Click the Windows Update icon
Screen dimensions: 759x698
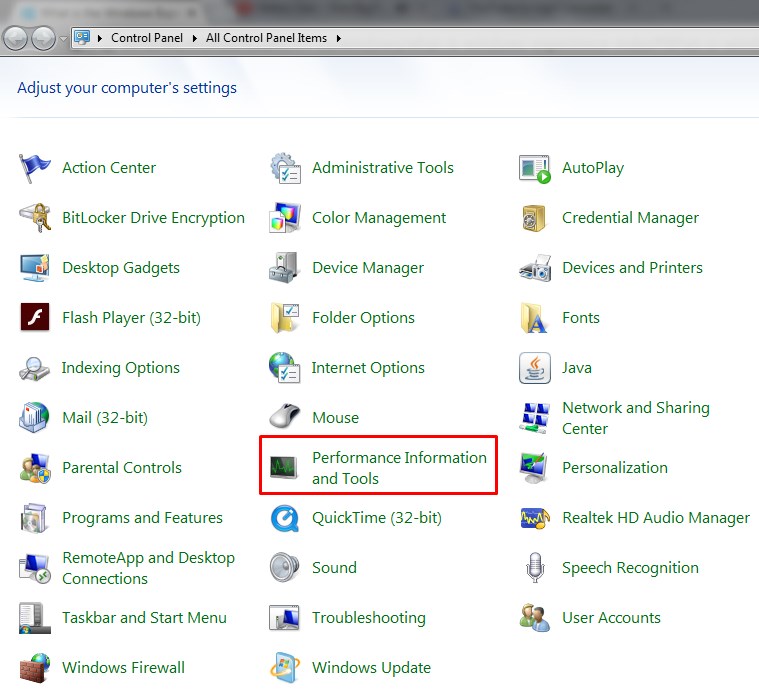click(x=285, y=668)
